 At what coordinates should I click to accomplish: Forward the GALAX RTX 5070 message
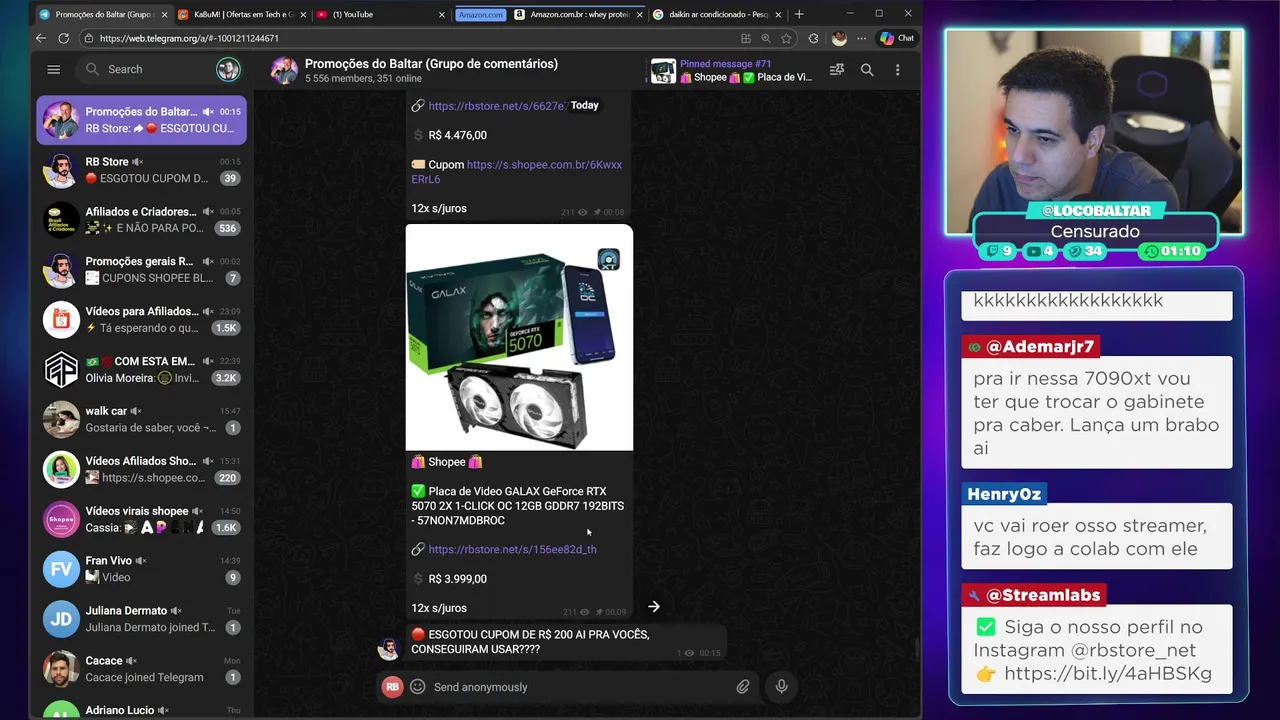tap(653, 606)
